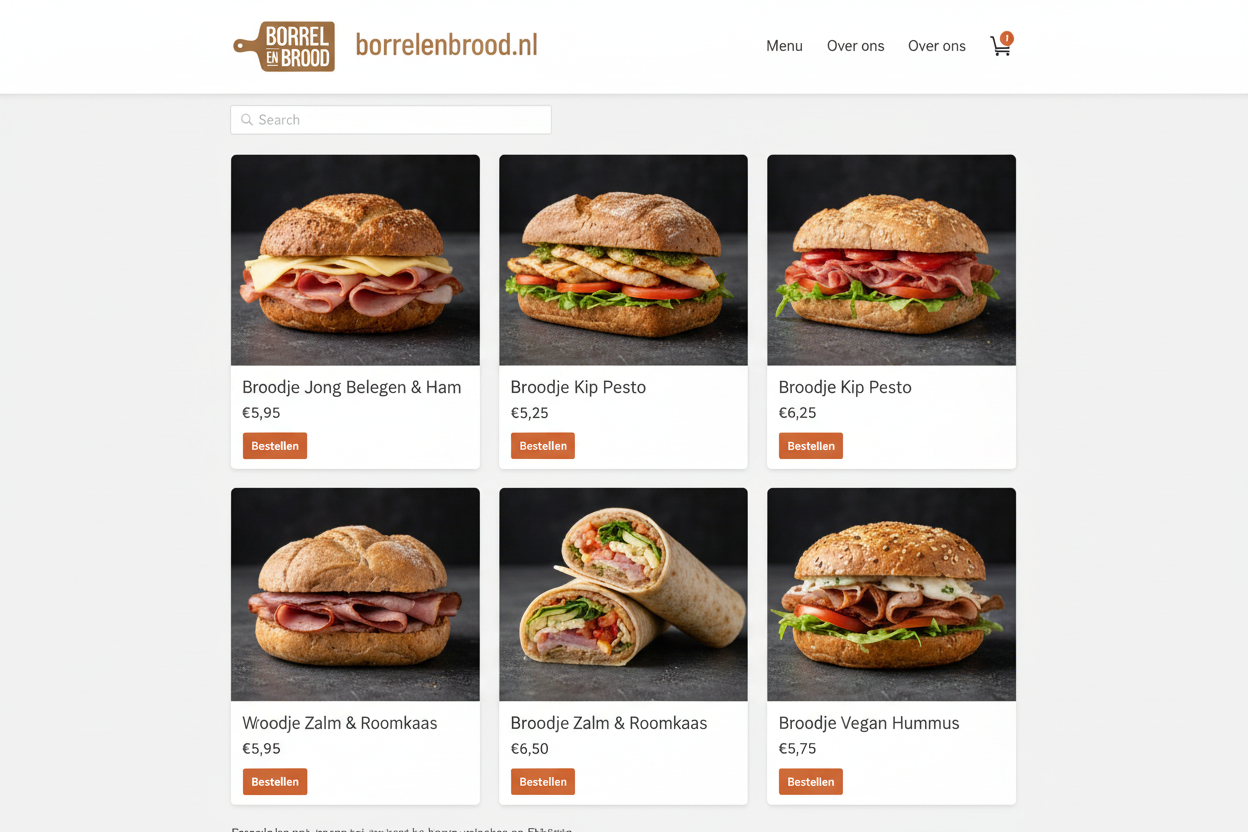The image size is (1248, 832).
Task: Open the shopping cart icon
Action: pyautogui.click(x=999, y=46)
